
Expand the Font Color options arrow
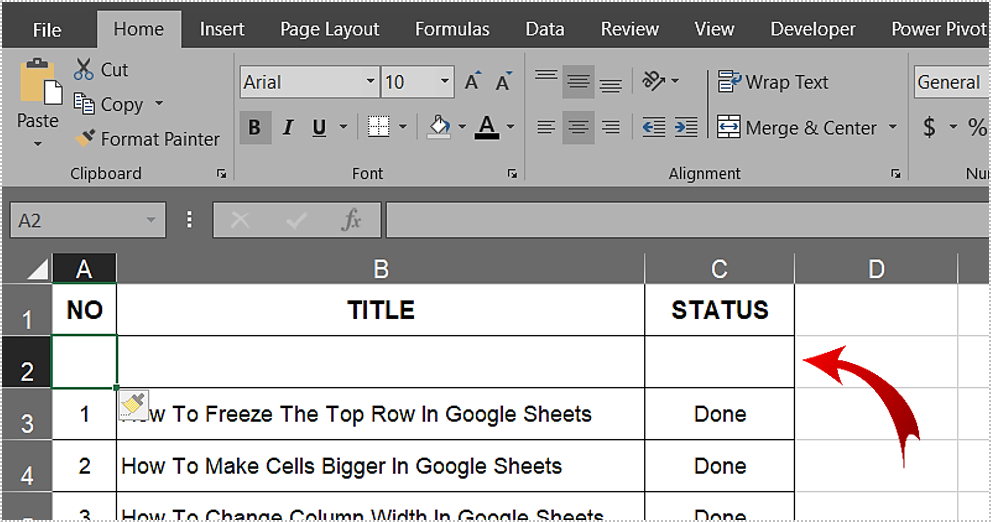(510, 127)
